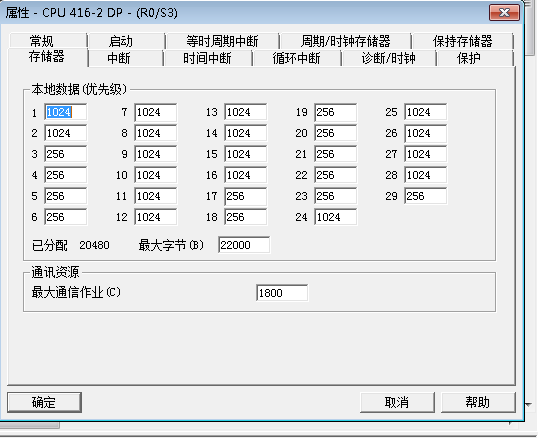Click priority 6 local data field
This screenshot has height=438, width=538.
[66, 217]
